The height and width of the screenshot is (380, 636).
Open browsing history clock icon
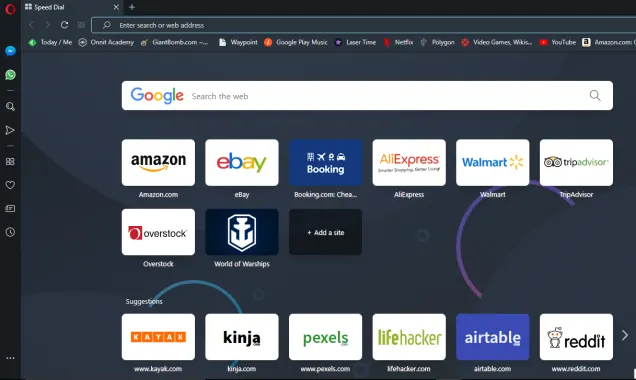point(10,232)
